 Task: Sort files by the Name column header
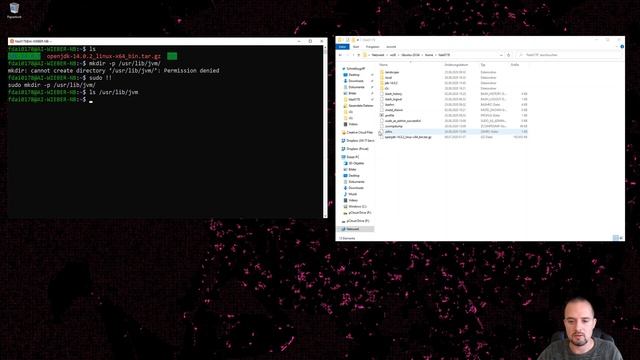point(384,65)
